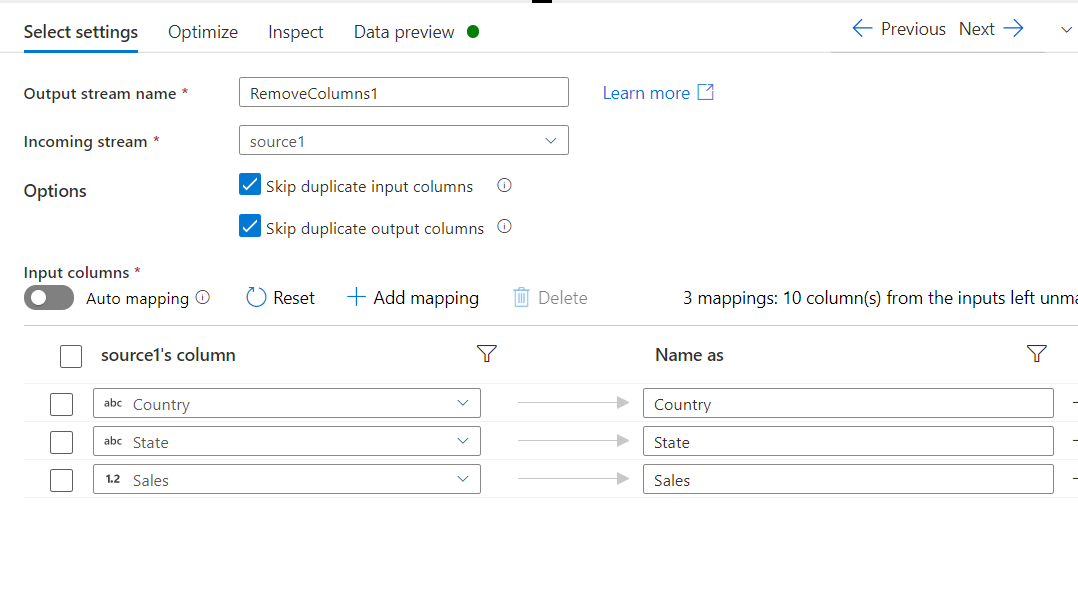
Task: Click info icon next to Skip duplicate input columns
Action: [x=505, y=185]
